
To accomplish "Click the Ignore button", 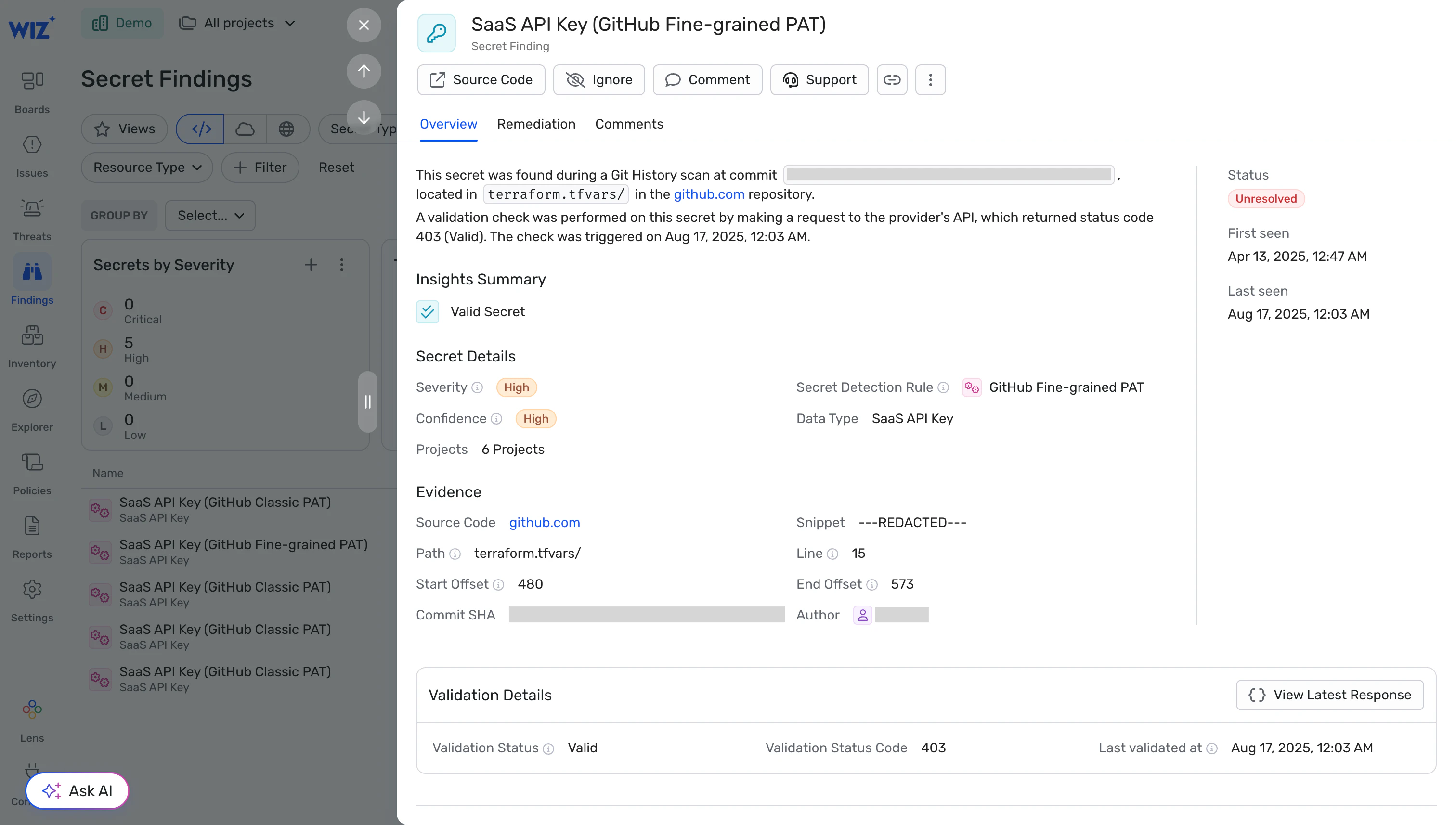I will click(x=598, y=80).
